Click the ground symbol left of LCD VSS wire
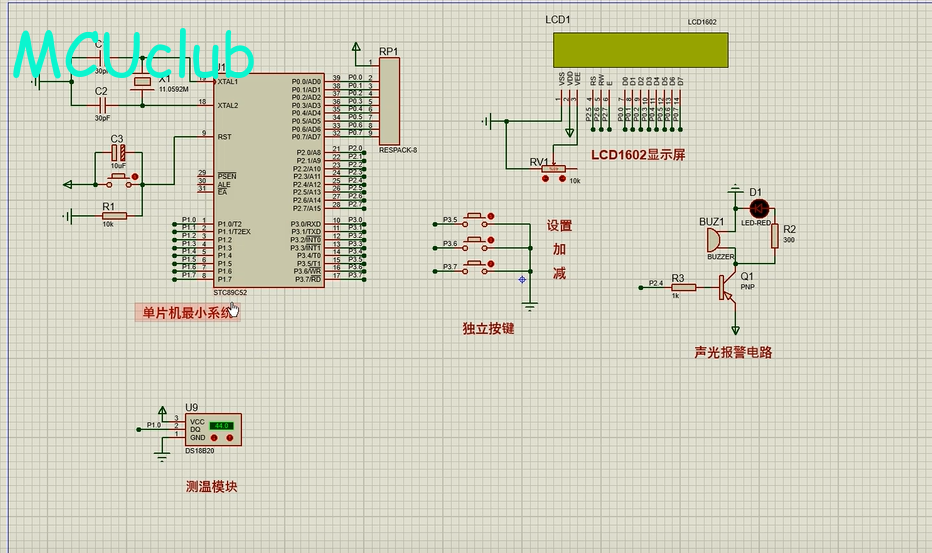The width and height of the screenshot is (932, 553). coord(487,121)
